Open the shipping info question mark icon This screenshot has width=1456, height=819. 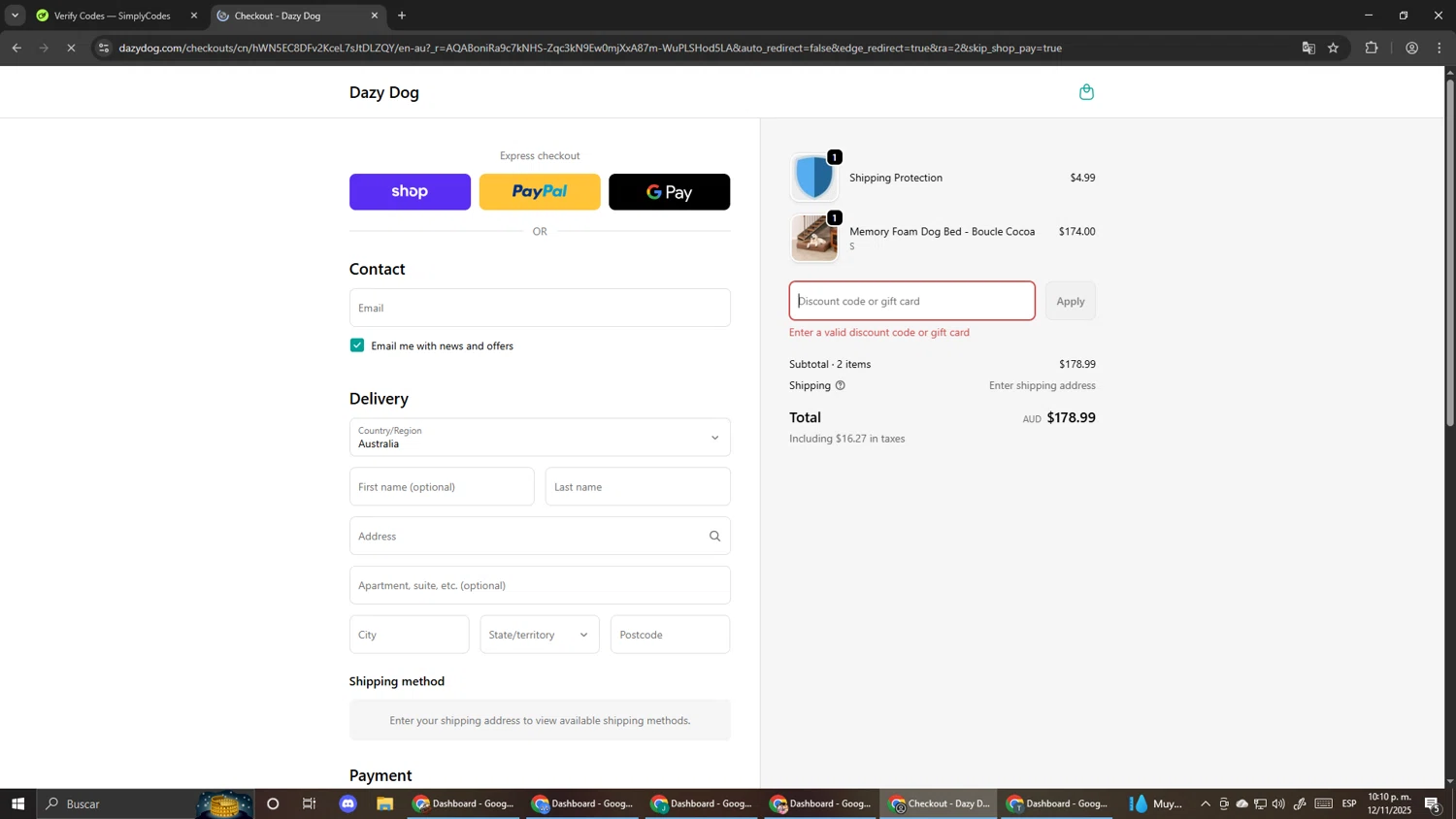[841, 385]
